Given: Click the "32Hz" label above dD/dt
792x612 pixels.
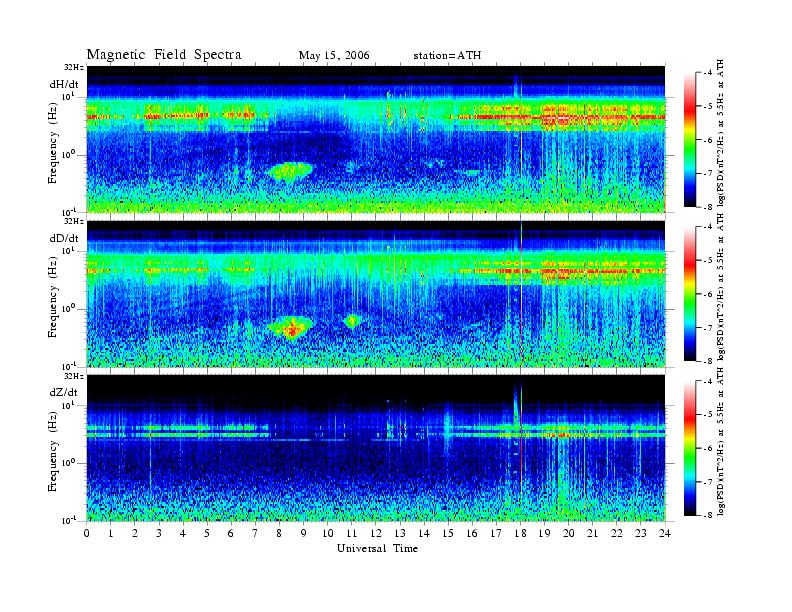Looking at the screenshot, I should click(73, 221).
